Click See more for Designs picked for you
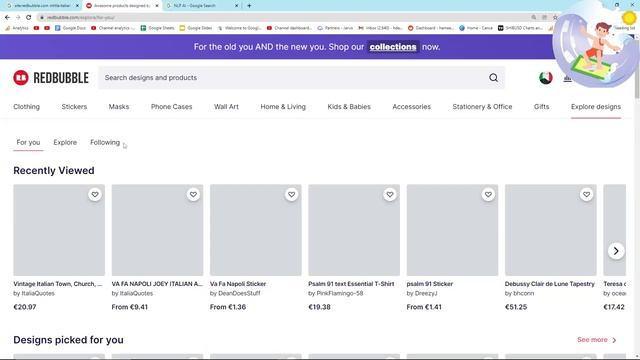The height and width of the screenshot is (360, 640). [x=596, y=340]
